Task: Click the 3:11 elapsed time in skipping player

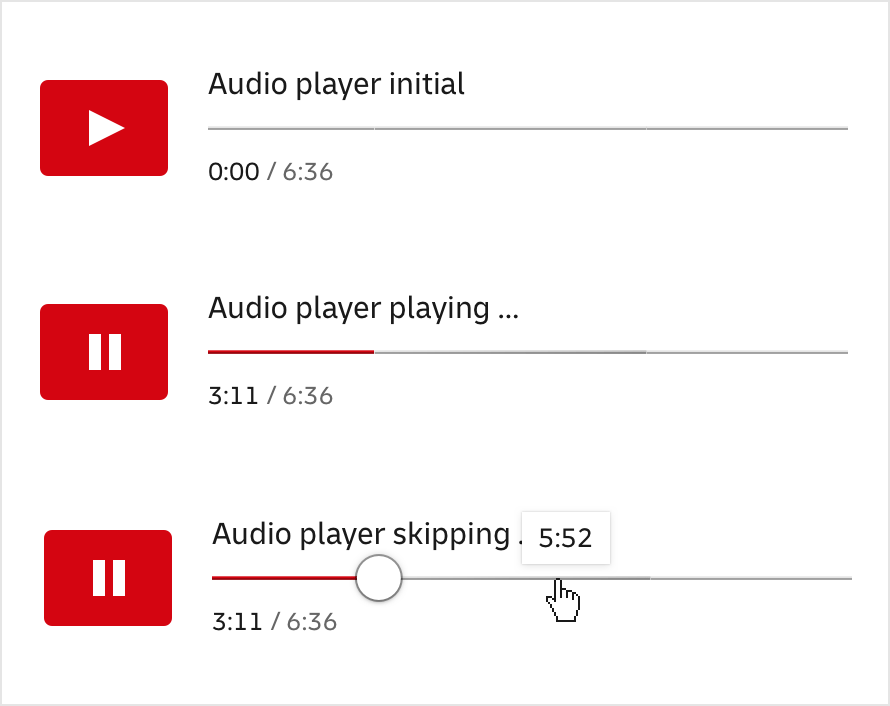Action: [237, 622]
